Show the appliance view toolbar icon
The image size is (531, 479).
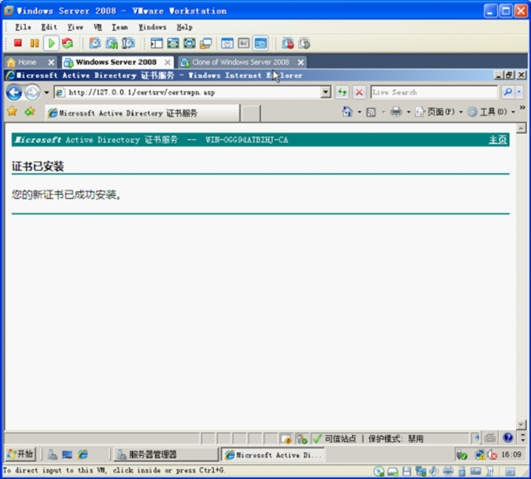[243, 43]
